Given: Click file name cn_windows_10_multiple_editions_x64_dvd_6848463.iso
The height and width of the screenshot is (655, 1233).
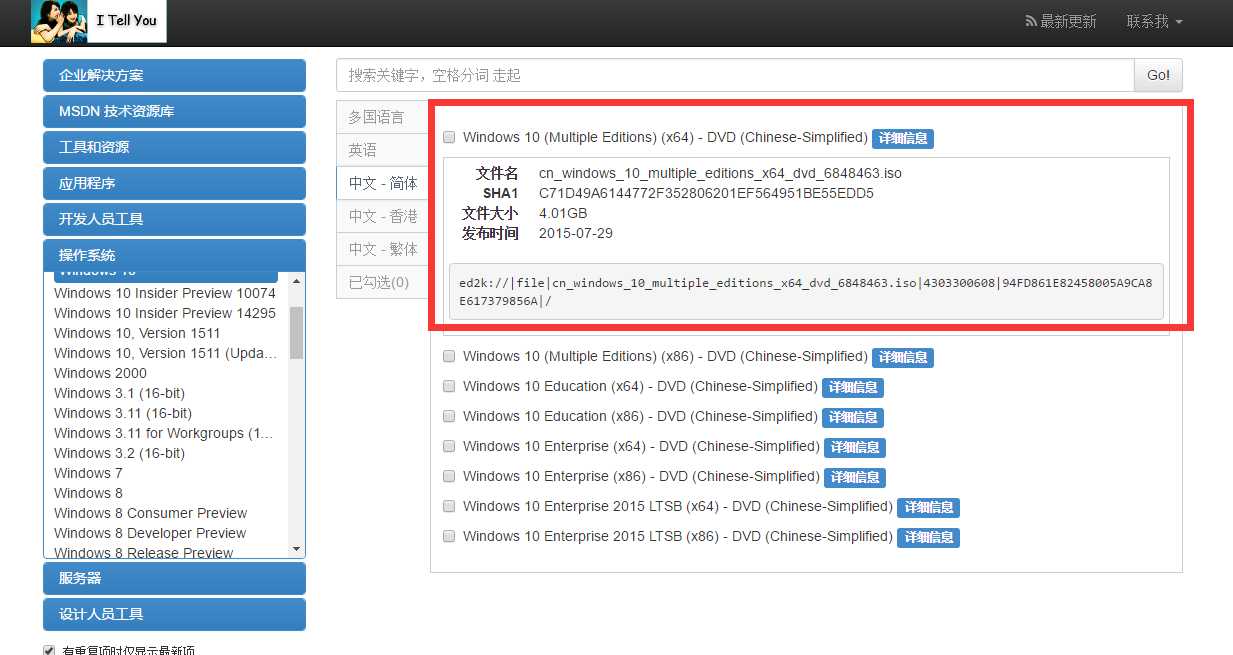Looking at the screenshot, I should pyautogui.click(x=720, y=173).
